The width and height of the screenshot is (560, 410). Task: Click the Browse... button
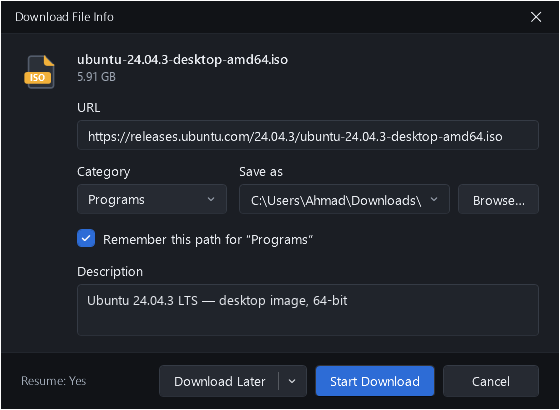click(499, 199)
